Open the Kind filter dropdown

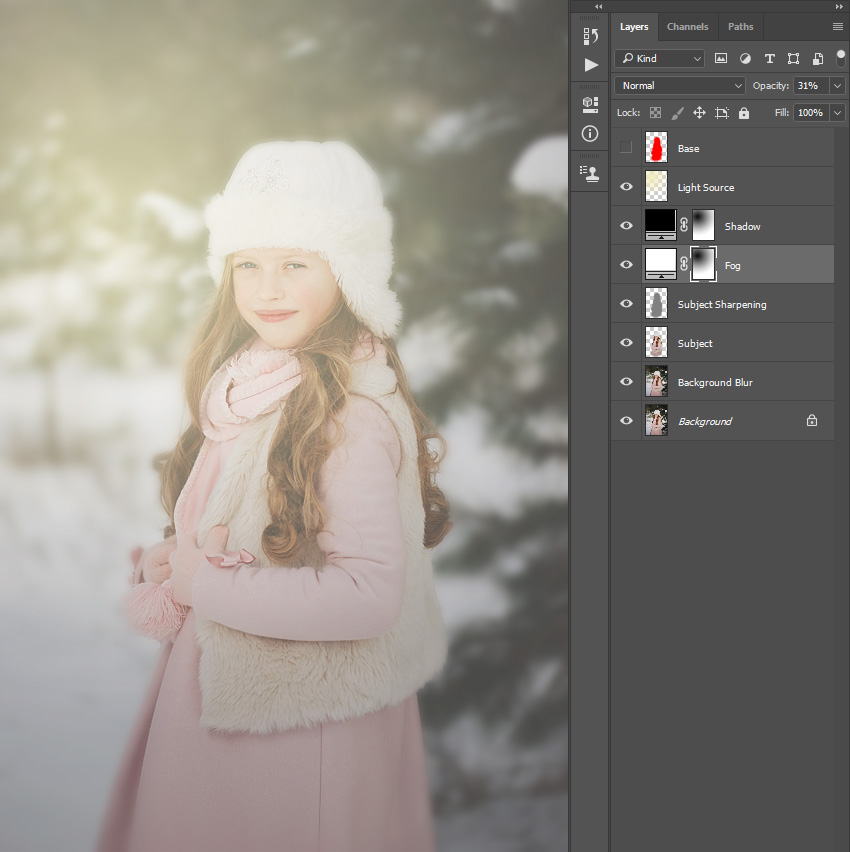(660, 59)
